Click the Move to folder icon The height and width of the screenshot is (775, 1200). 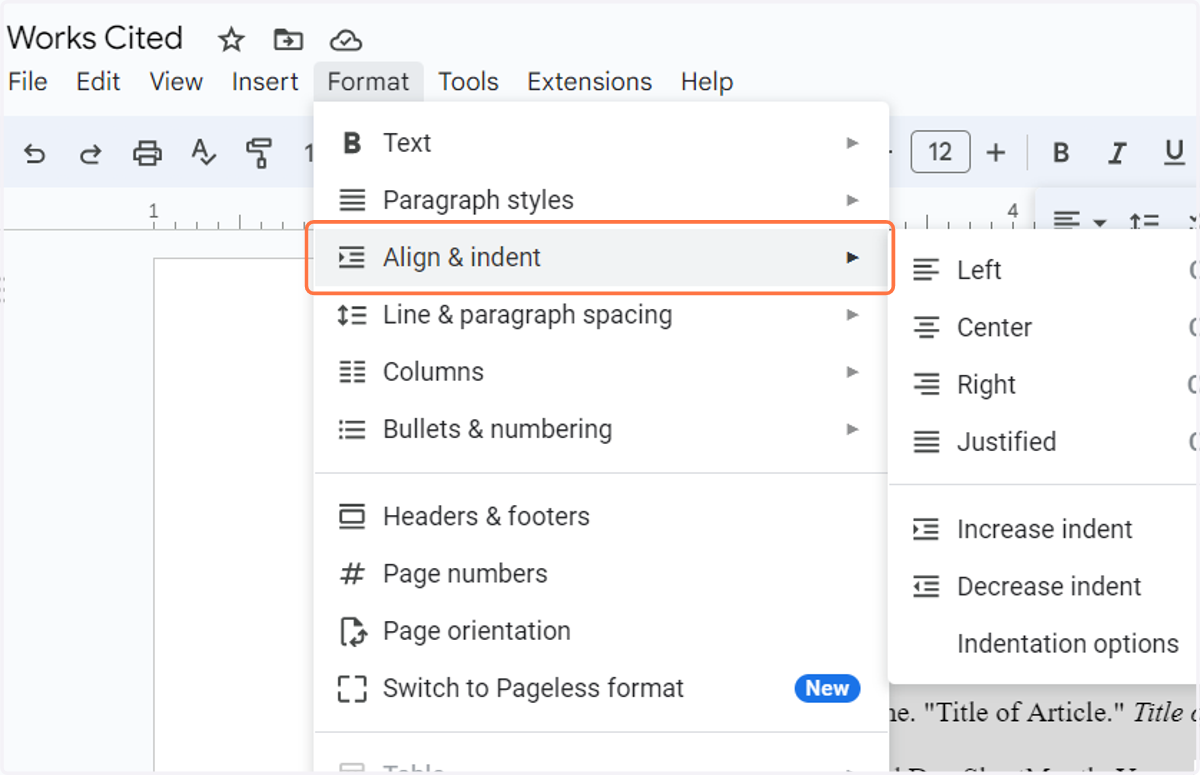pyautogui.click(x=288, y=40)
